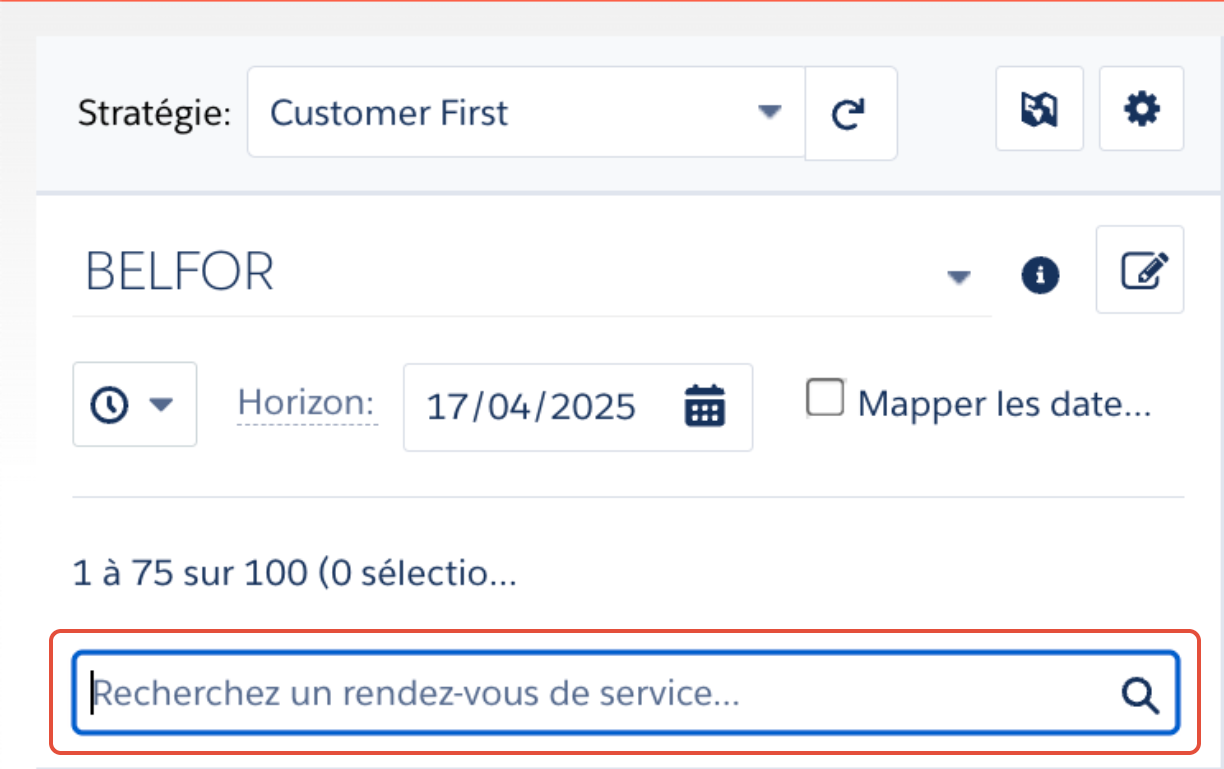Click the refresh arrow next to the Stratégie field

(850, 113)
